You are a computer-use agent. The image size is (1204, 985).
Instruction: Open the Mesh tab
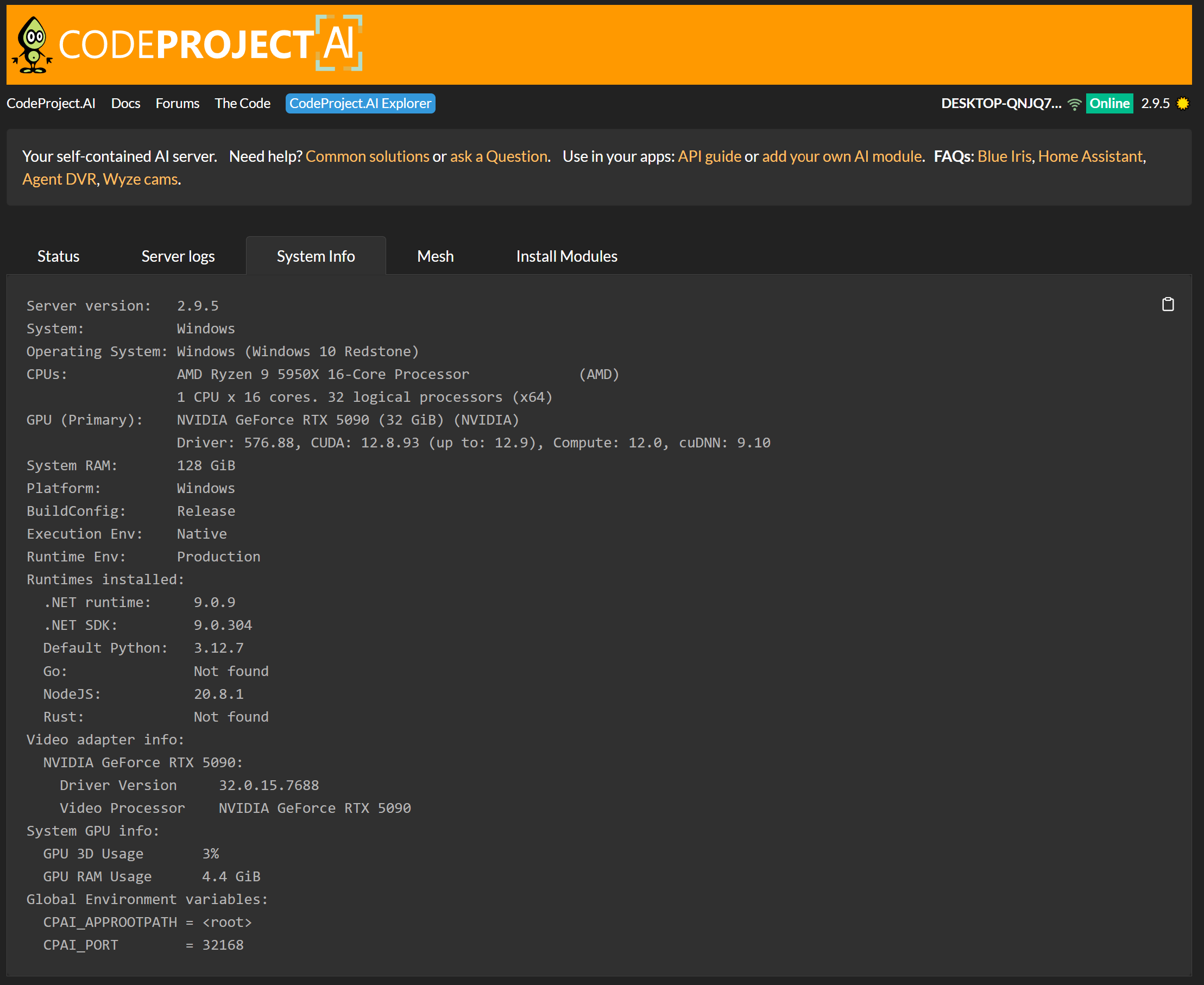435,256
